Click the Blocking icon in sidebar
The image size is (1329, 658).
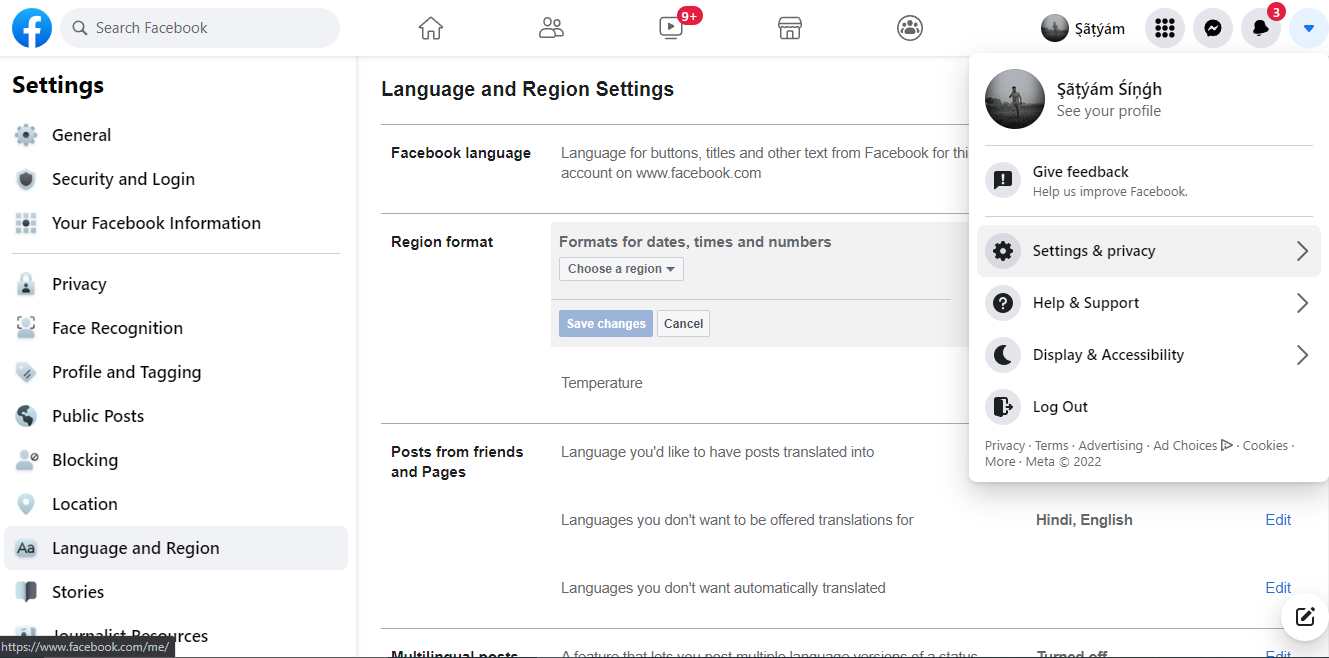[x=27, y=460]
